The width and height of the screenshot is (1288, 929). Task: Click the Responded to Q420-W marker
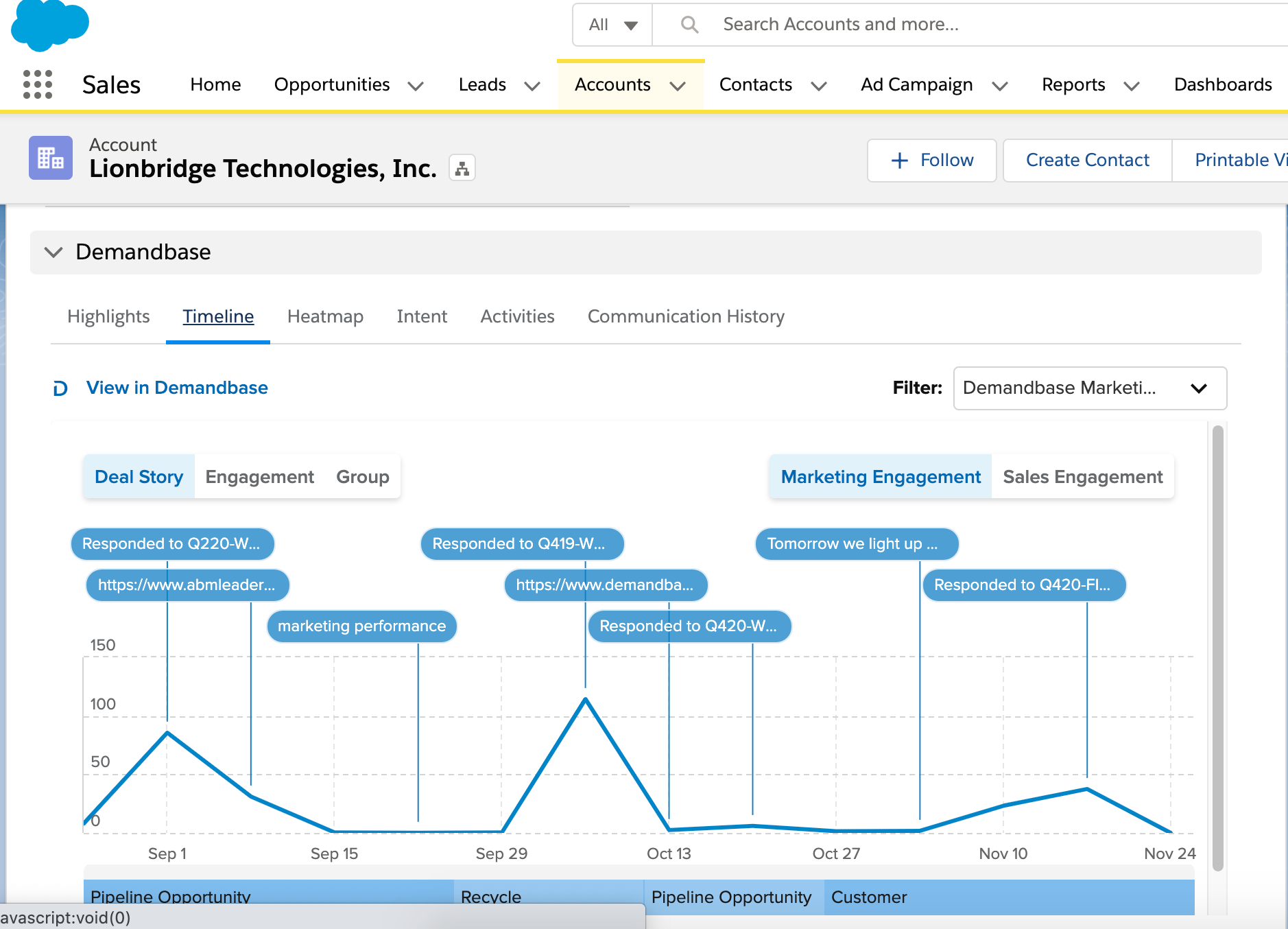(689, 626)
